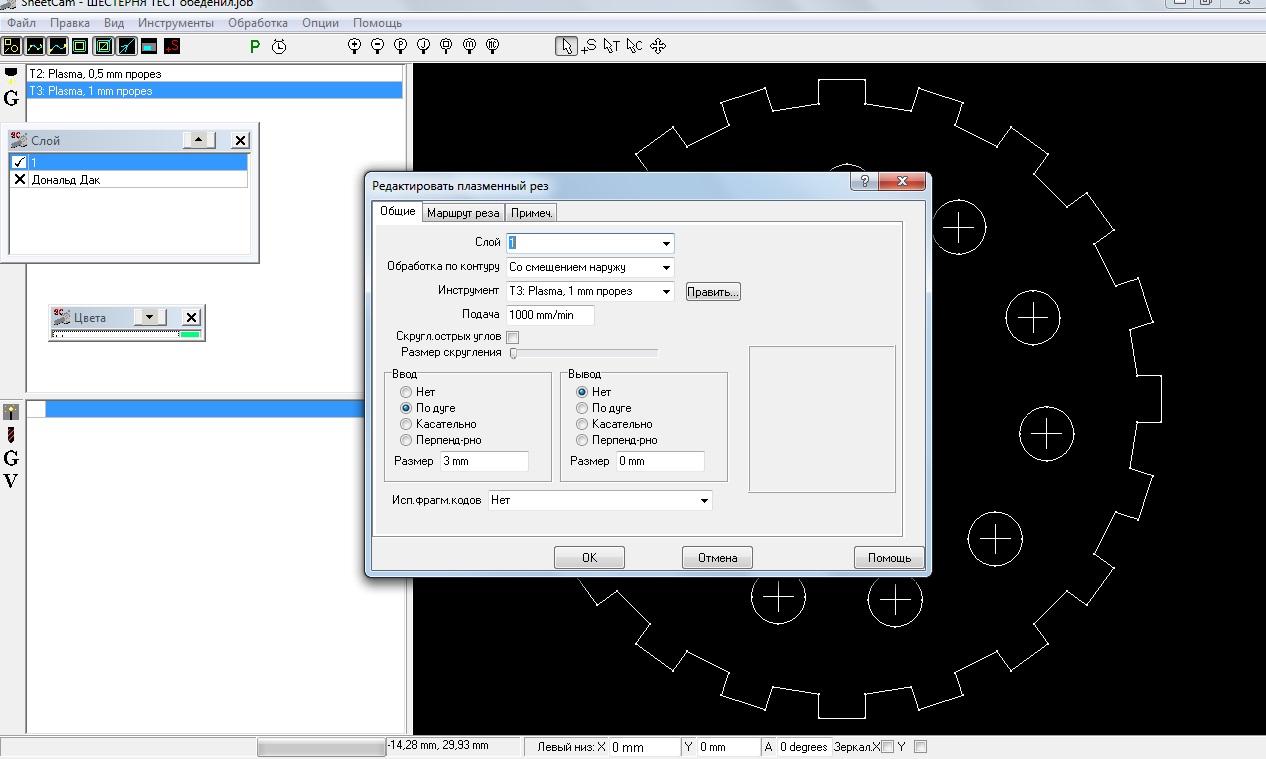Viewport: 1266px width, 759px height.
Task: Select Нет radio in Ввод group
Action: (x=406, y=392)
